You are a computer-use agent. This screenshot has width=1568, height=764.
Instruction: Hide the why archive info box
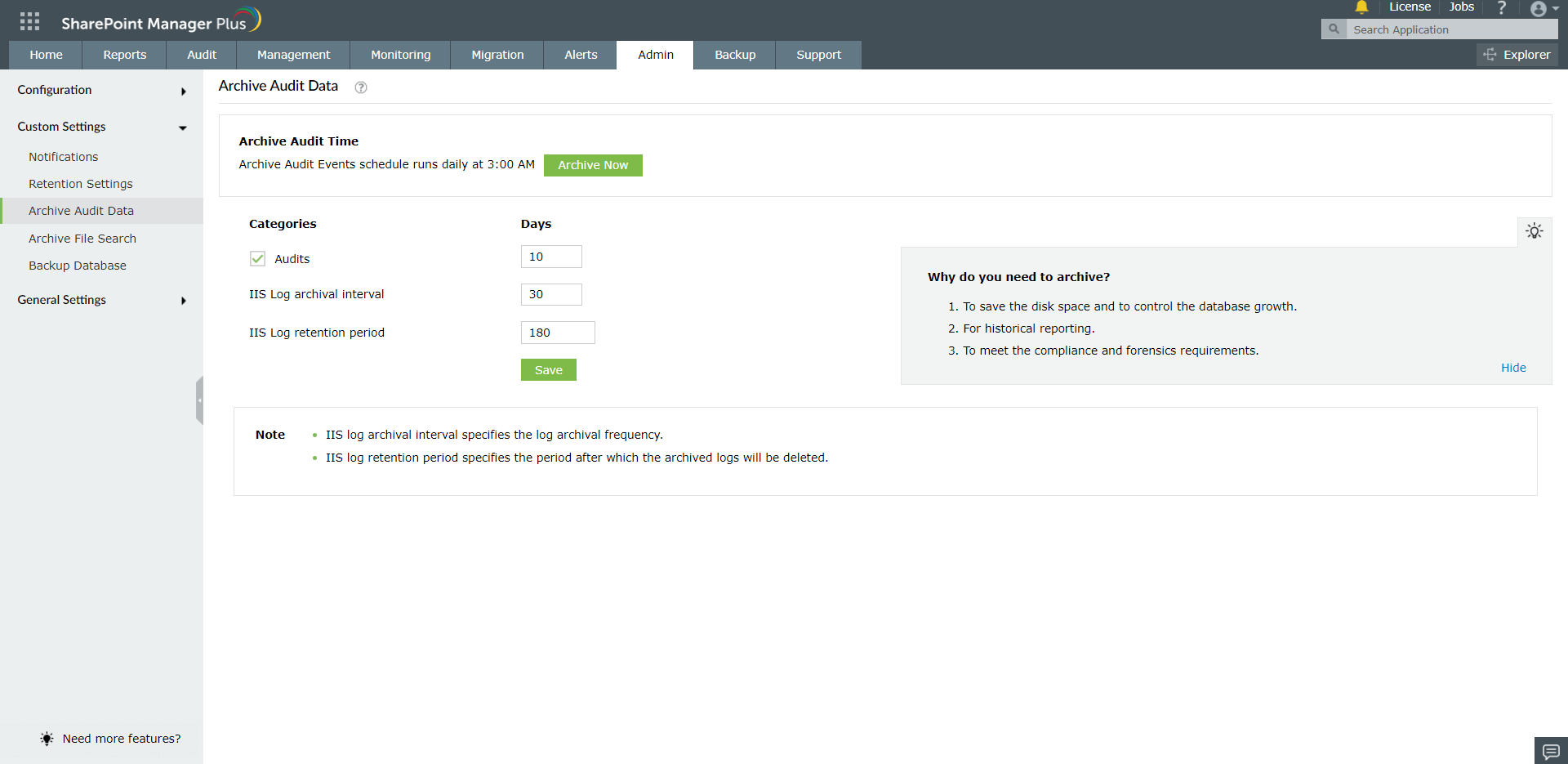tap(1512, 367)
